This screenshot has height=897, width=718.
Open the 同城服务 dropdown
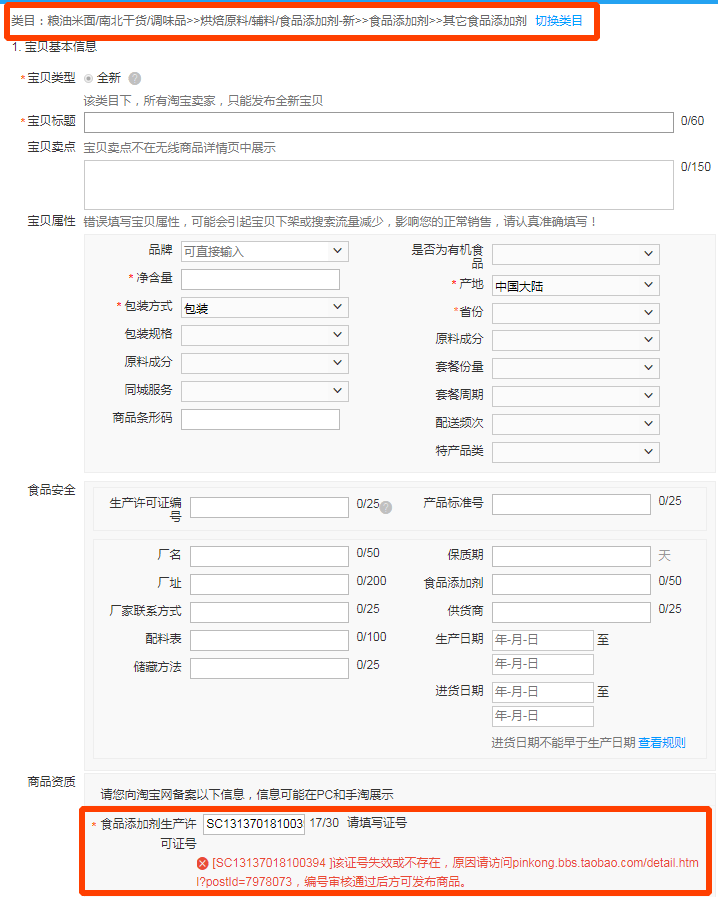[265, 391]
